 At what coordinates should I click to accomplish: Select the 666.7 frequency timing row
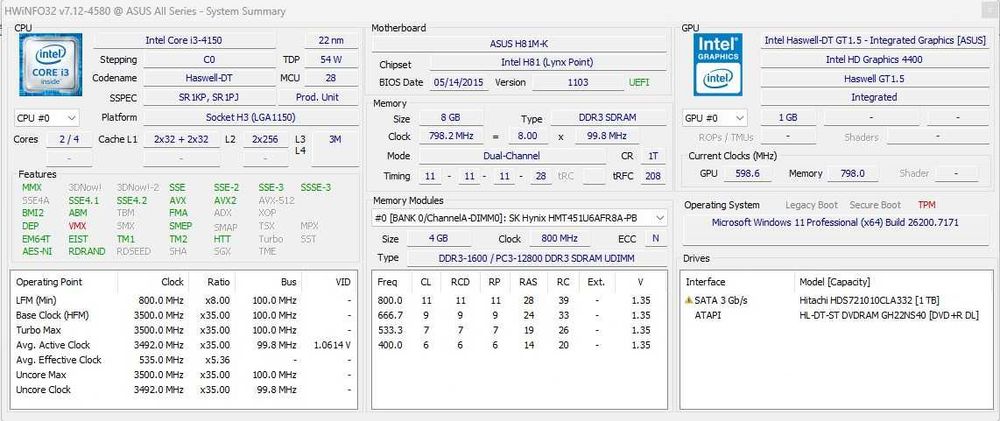(x=519, y=315)
